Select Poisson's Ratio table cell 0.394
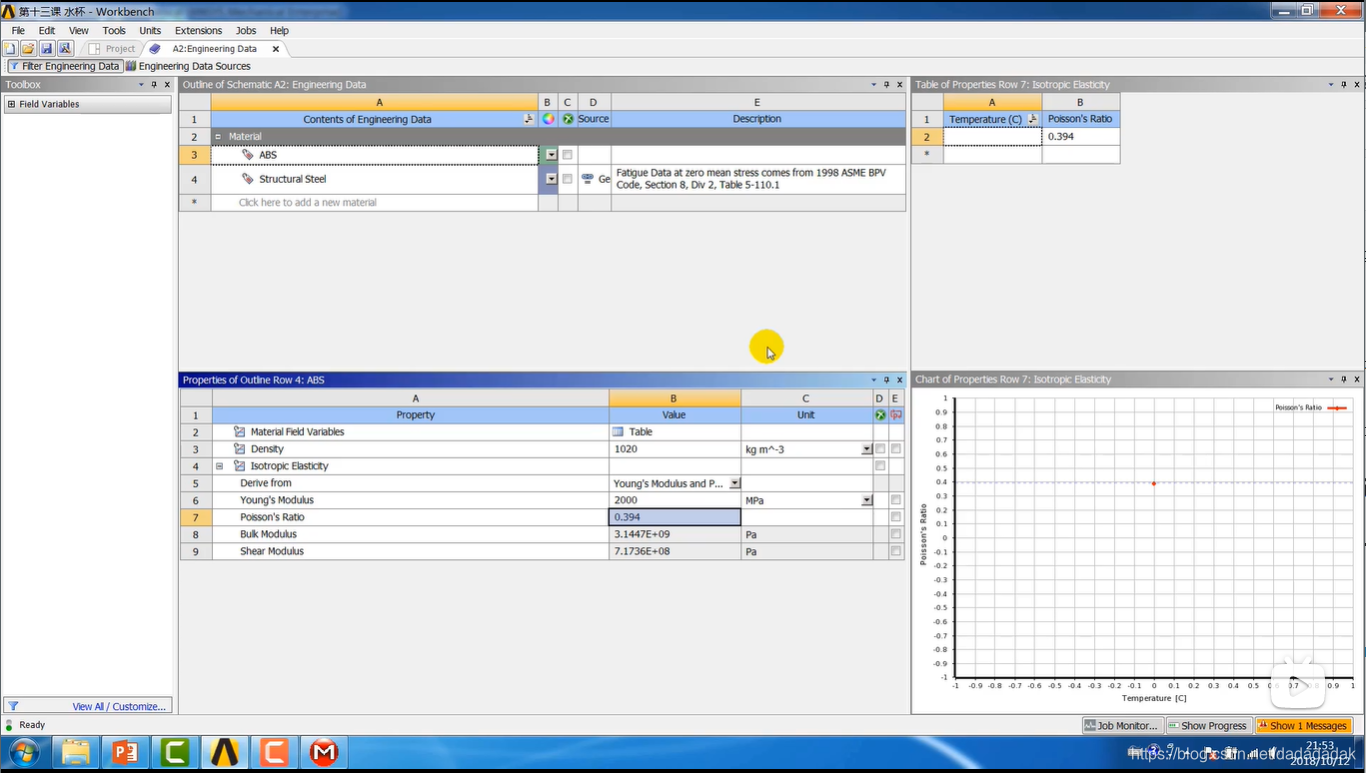 coord(1081,136)
